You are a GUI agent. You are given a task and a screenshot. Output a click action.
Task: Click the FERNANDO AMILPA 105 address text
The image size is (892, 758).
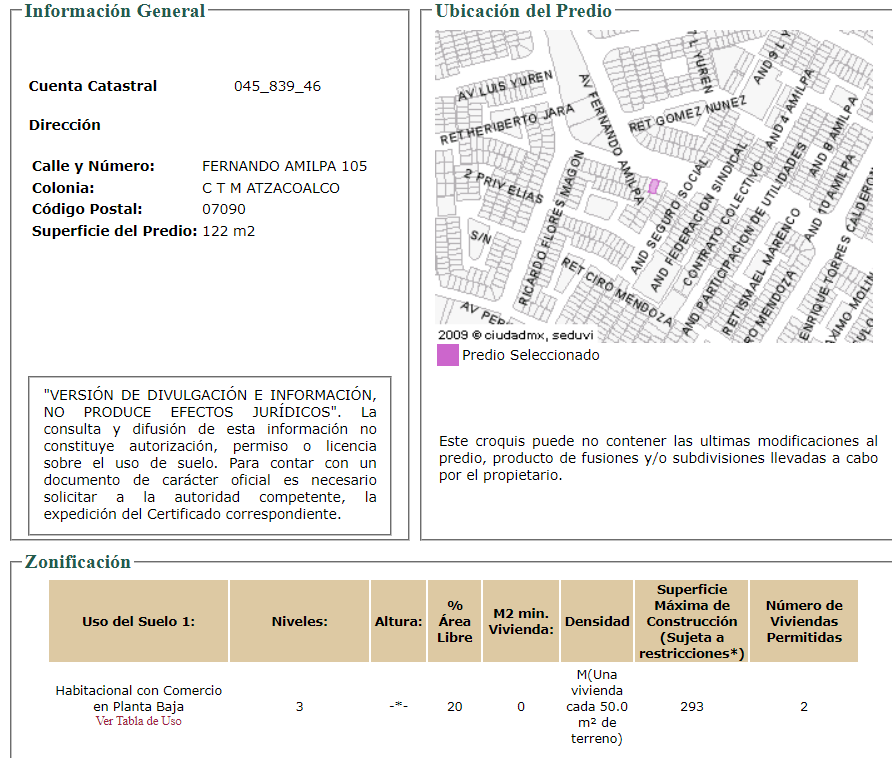point(284,166)
